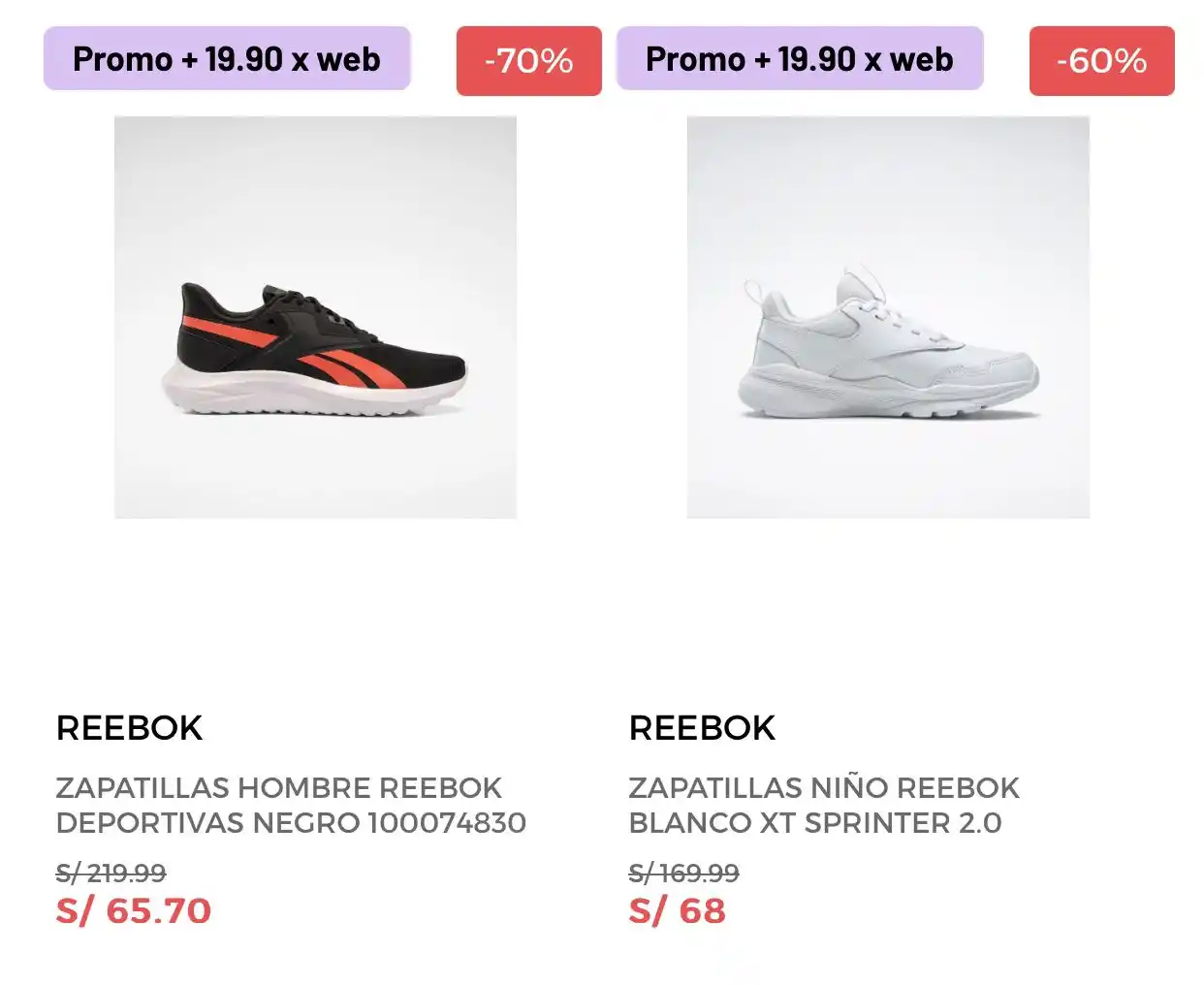Viewport: 1204px width, 985px height.
Task: Click the crossed-out price S/ 169.99
Action: tap(683, 874)
